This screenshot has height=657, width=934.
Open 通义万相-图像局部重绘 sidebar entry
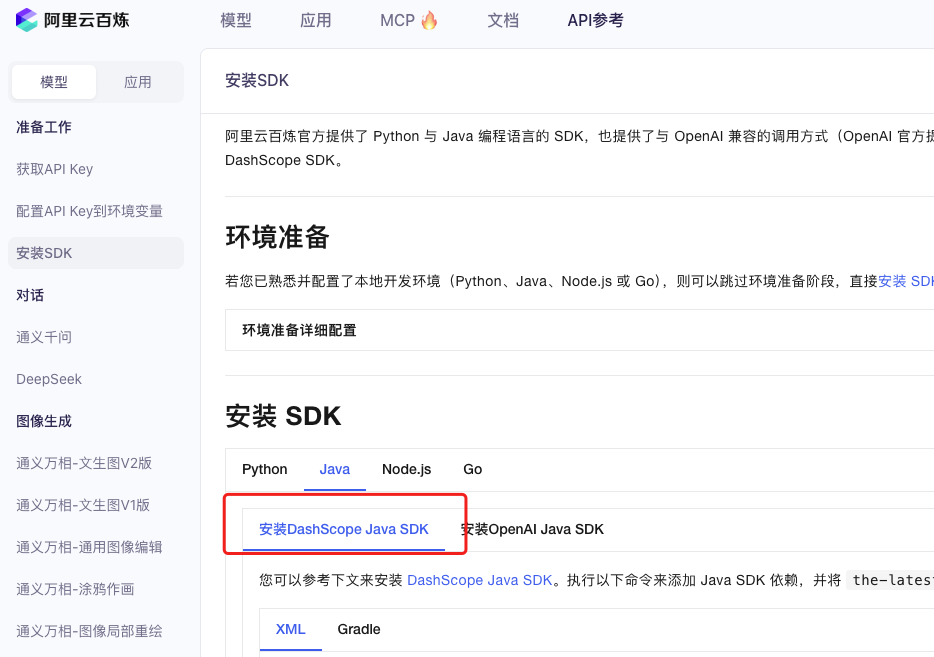coord(89,631)
